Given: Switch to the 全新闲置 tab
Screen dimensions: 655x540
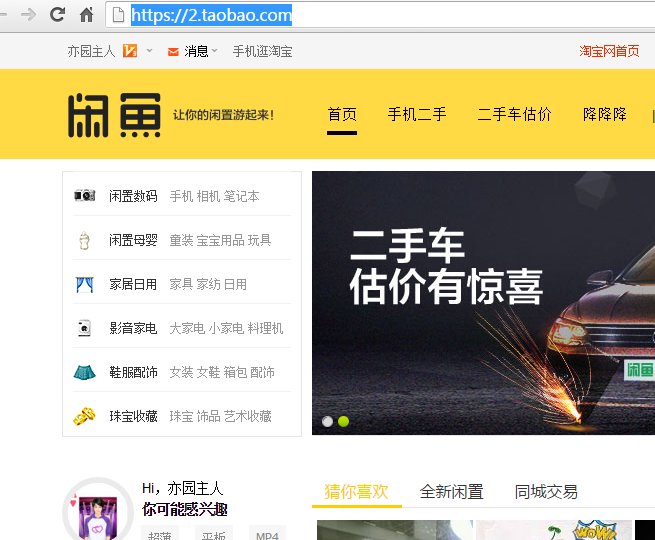Looking at the screenshot, I should click(451, 492).
